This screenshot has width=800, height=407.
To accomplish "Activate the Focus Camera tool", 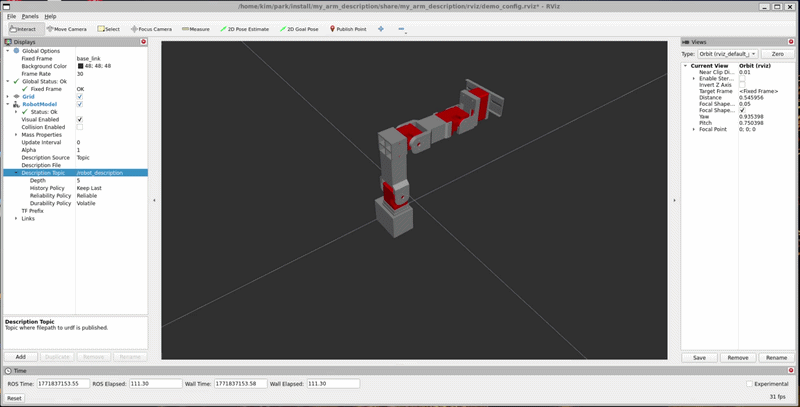I will (x=151, y=29).
